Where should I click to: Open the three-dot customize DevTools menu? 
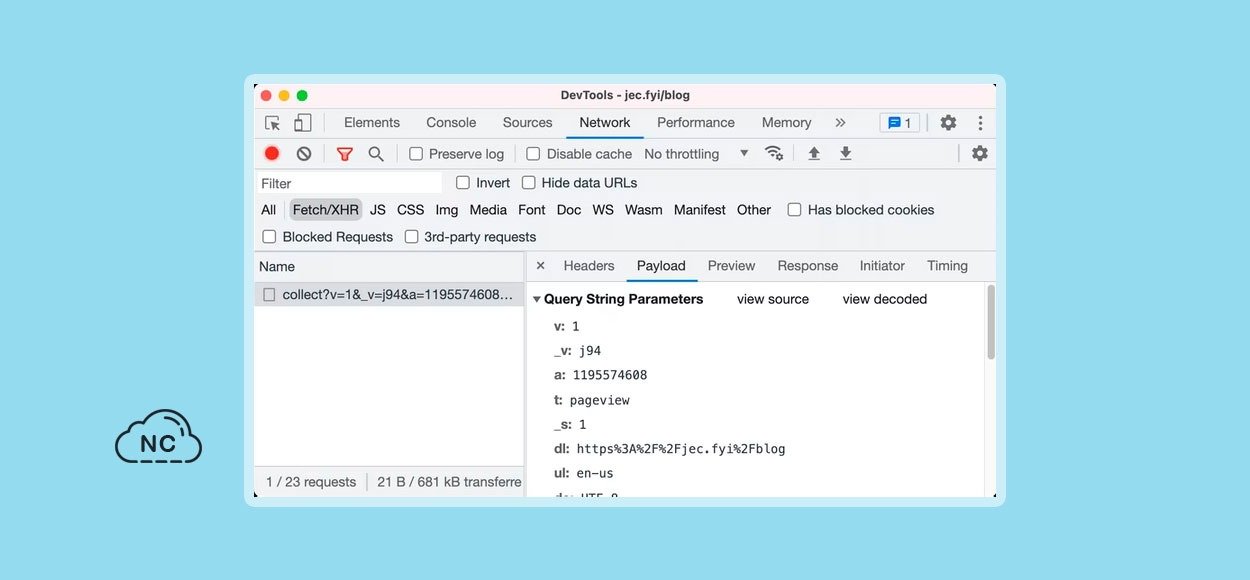point(980,123)
